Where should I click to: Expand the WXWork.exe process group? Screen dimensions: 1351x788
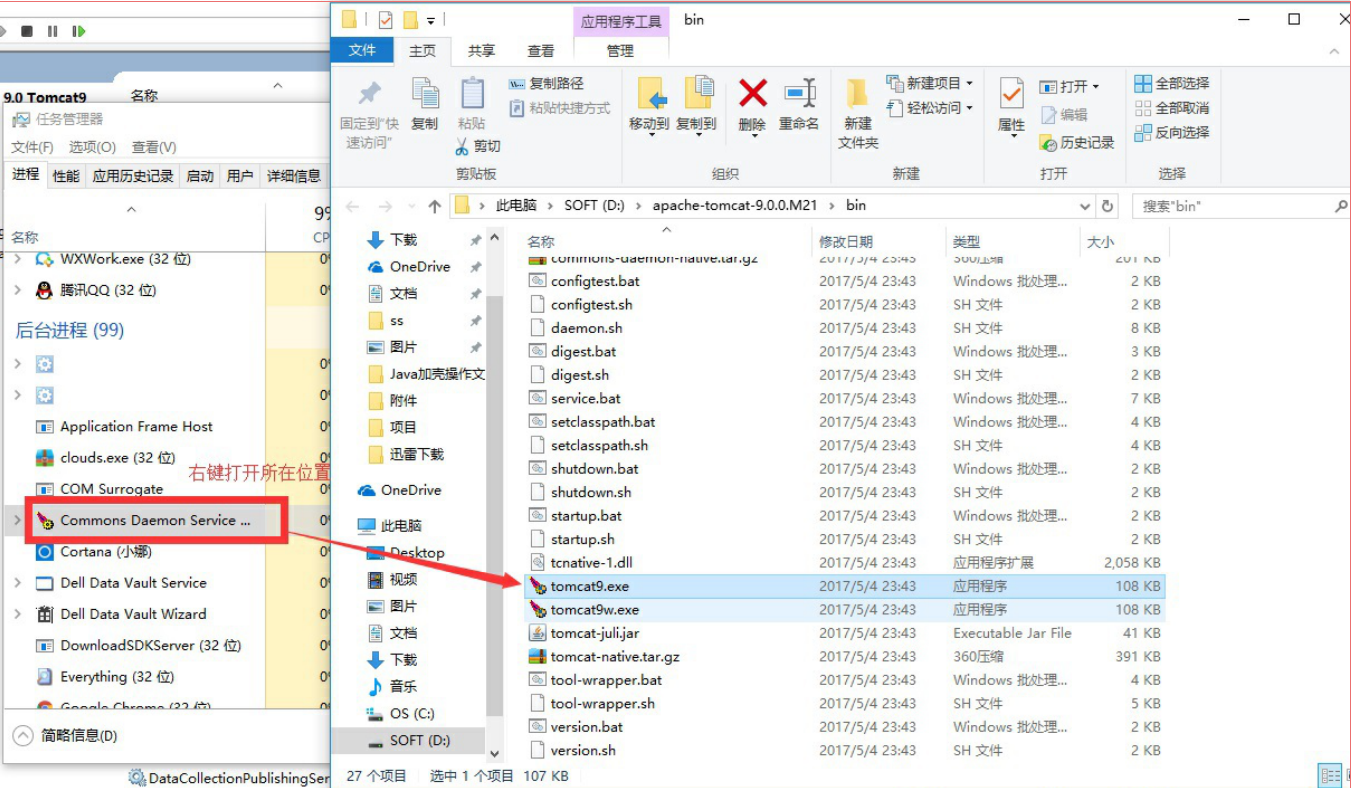[x=18, y=259]
